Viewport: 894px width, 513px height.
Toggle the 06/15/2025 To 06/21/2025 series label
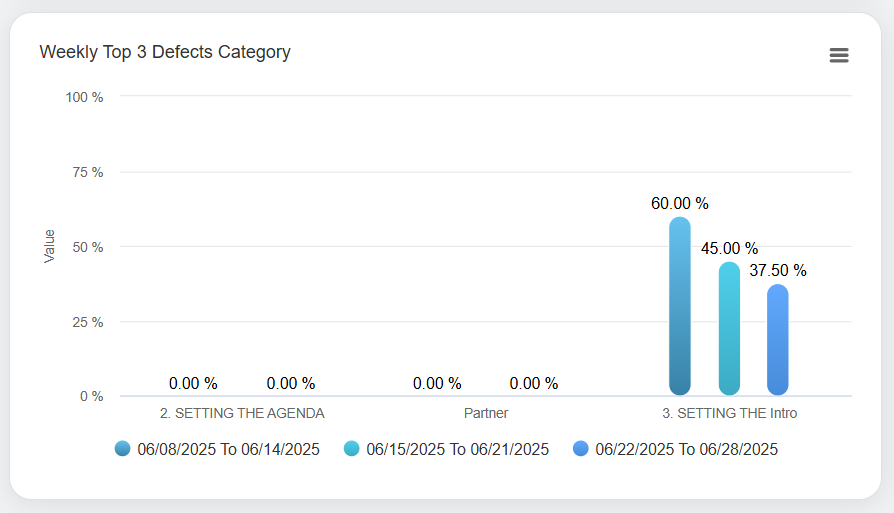(x=458, y=449)
